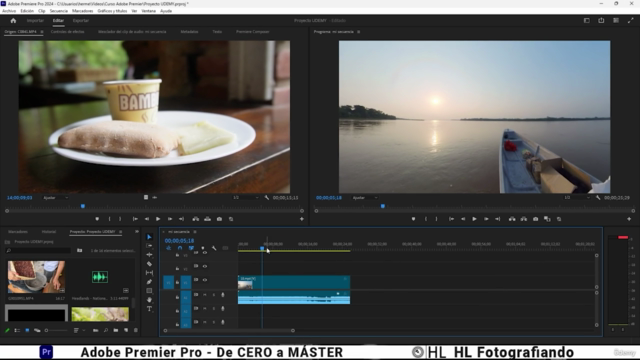The image size is (640, 360).
Task: Go to the Home screen icon
Action: pyautogui.click(x=13, y=20)
